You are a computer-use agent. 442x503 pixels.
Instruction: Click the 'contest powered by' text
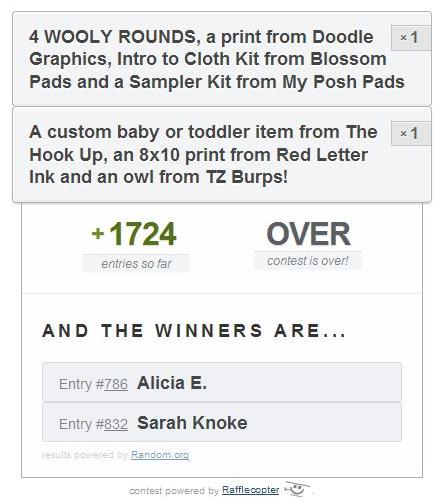(174, 491)
